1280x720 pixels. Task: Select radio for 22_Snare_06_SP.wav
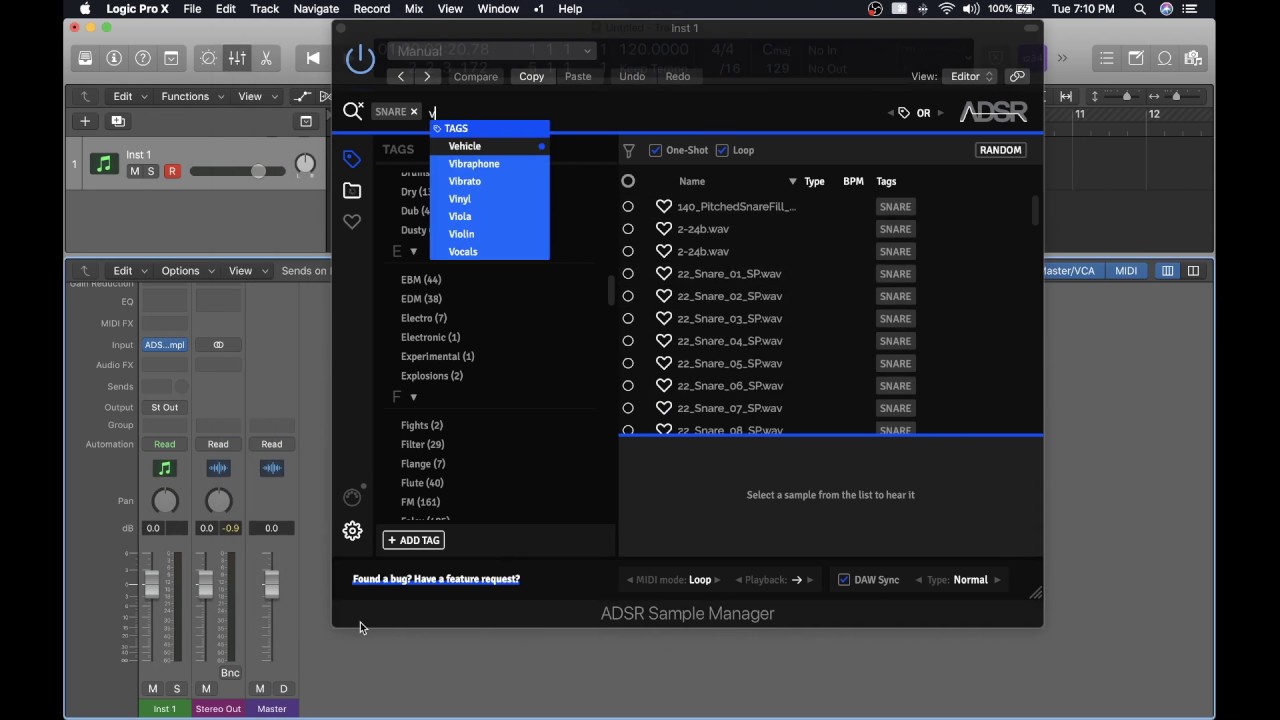click(x=628, y=385)
